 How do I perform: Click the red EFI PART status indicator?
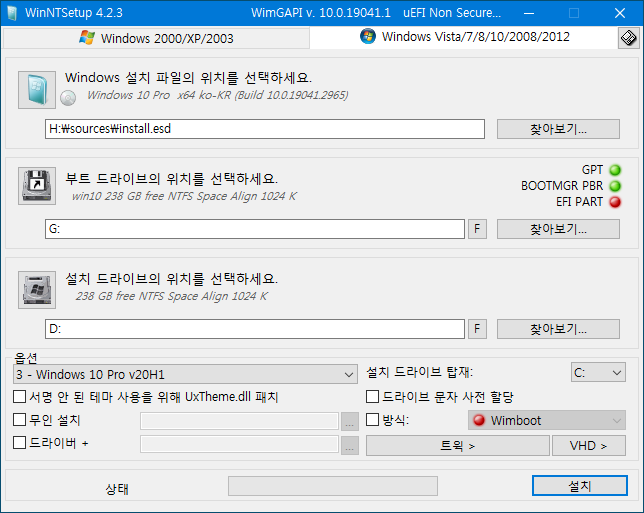click(615, 202)
